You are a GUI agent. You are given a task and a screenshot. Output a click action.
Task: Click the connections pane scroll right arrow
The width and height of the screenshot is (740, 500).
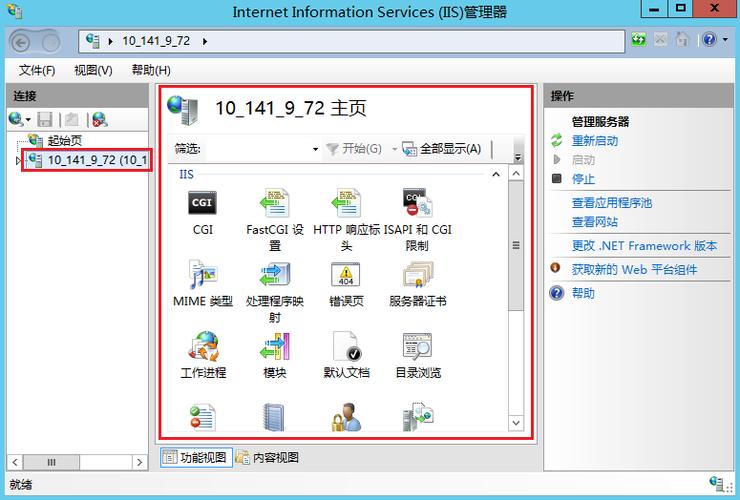point(139,462)
